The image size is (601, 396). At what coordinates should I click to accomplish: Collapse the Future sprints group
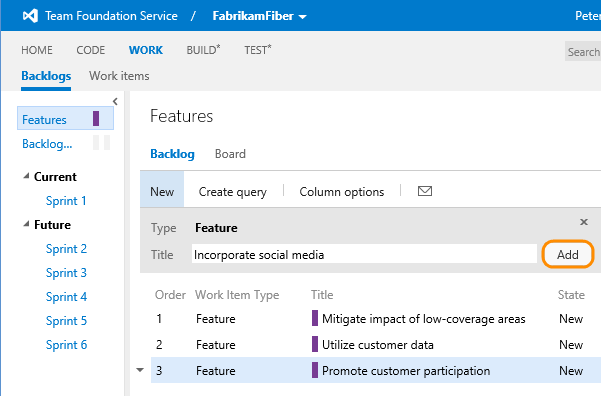coord(26,224)
